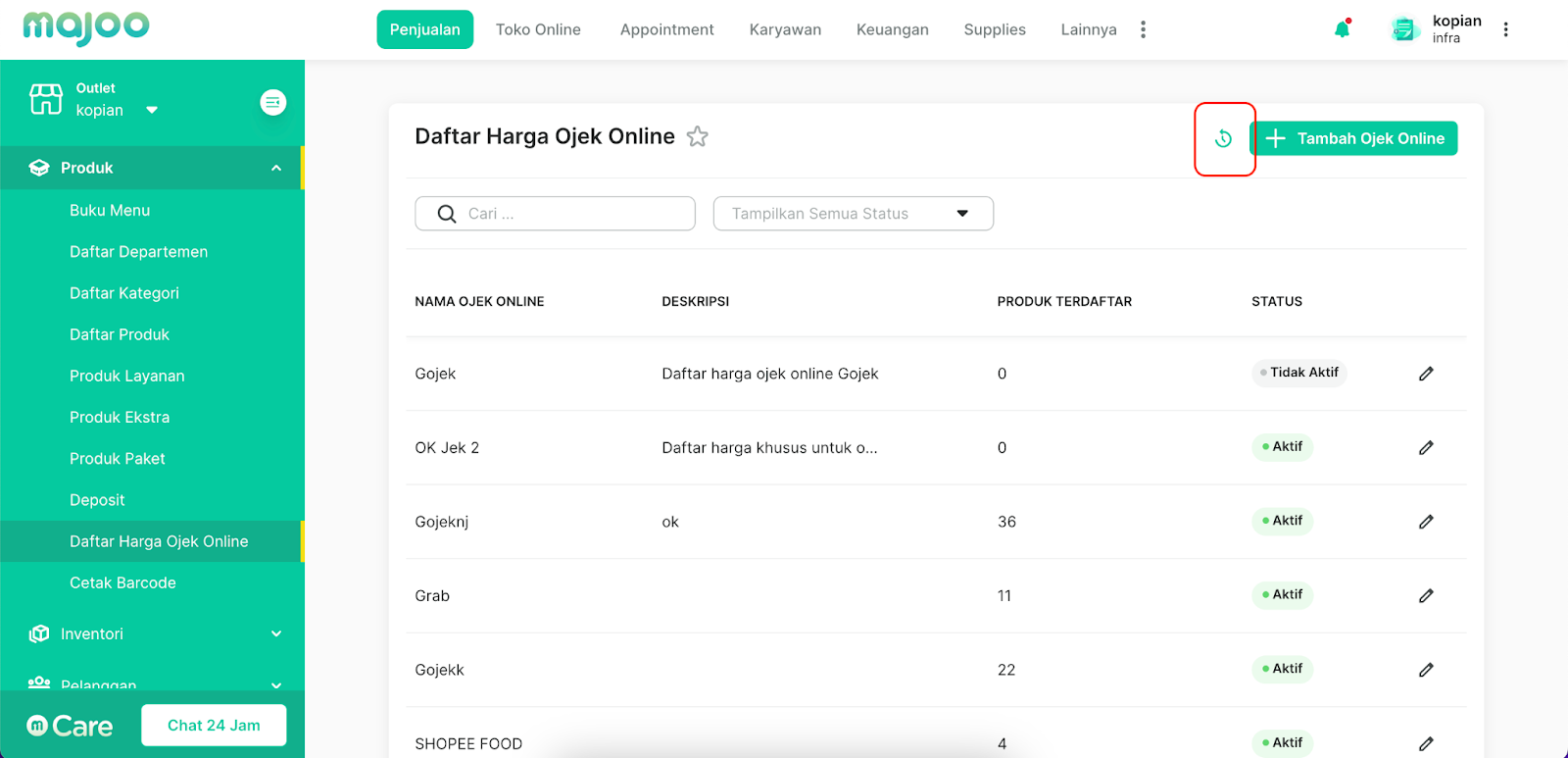Screen dimensions: 1568x758
Task: Click the DESKRIPSI column header
Action: (695, 302)
